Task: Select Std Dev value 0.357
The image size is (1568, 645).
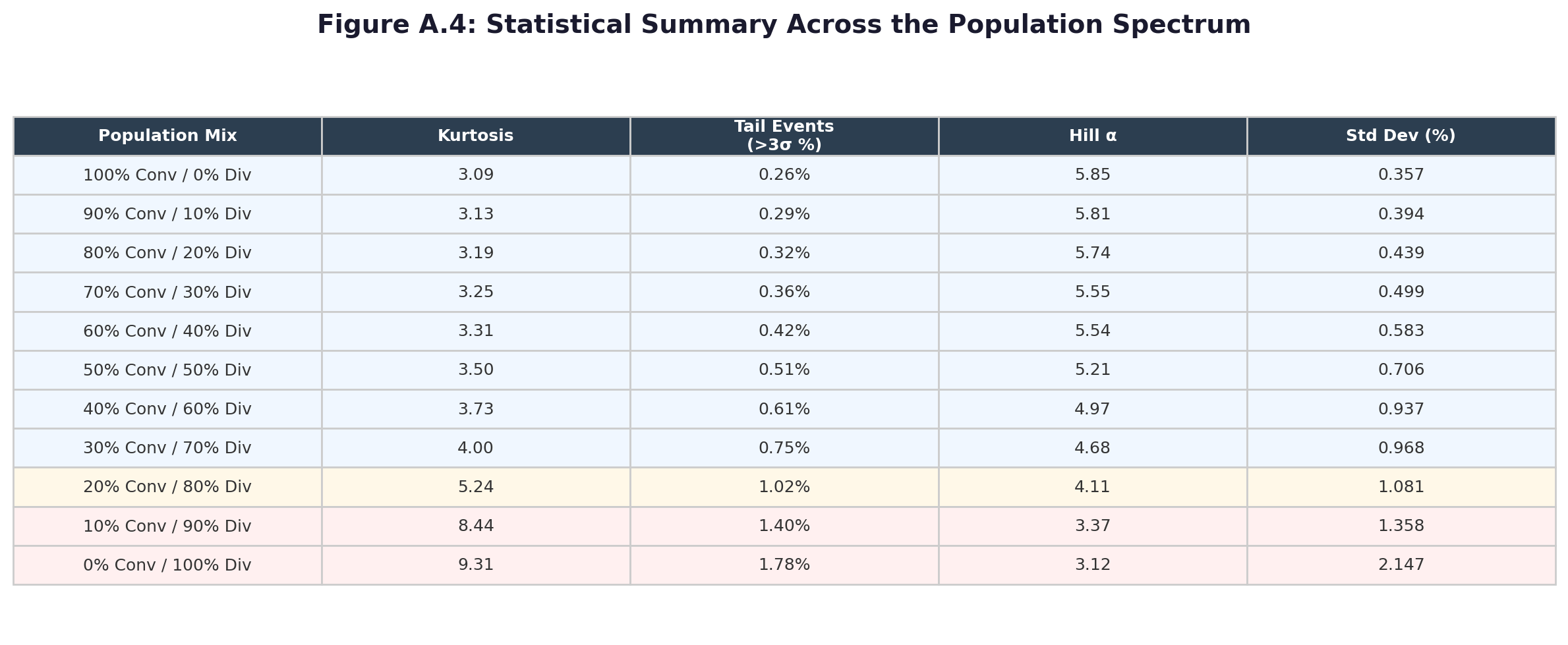Action: [x=1401, y=175]
